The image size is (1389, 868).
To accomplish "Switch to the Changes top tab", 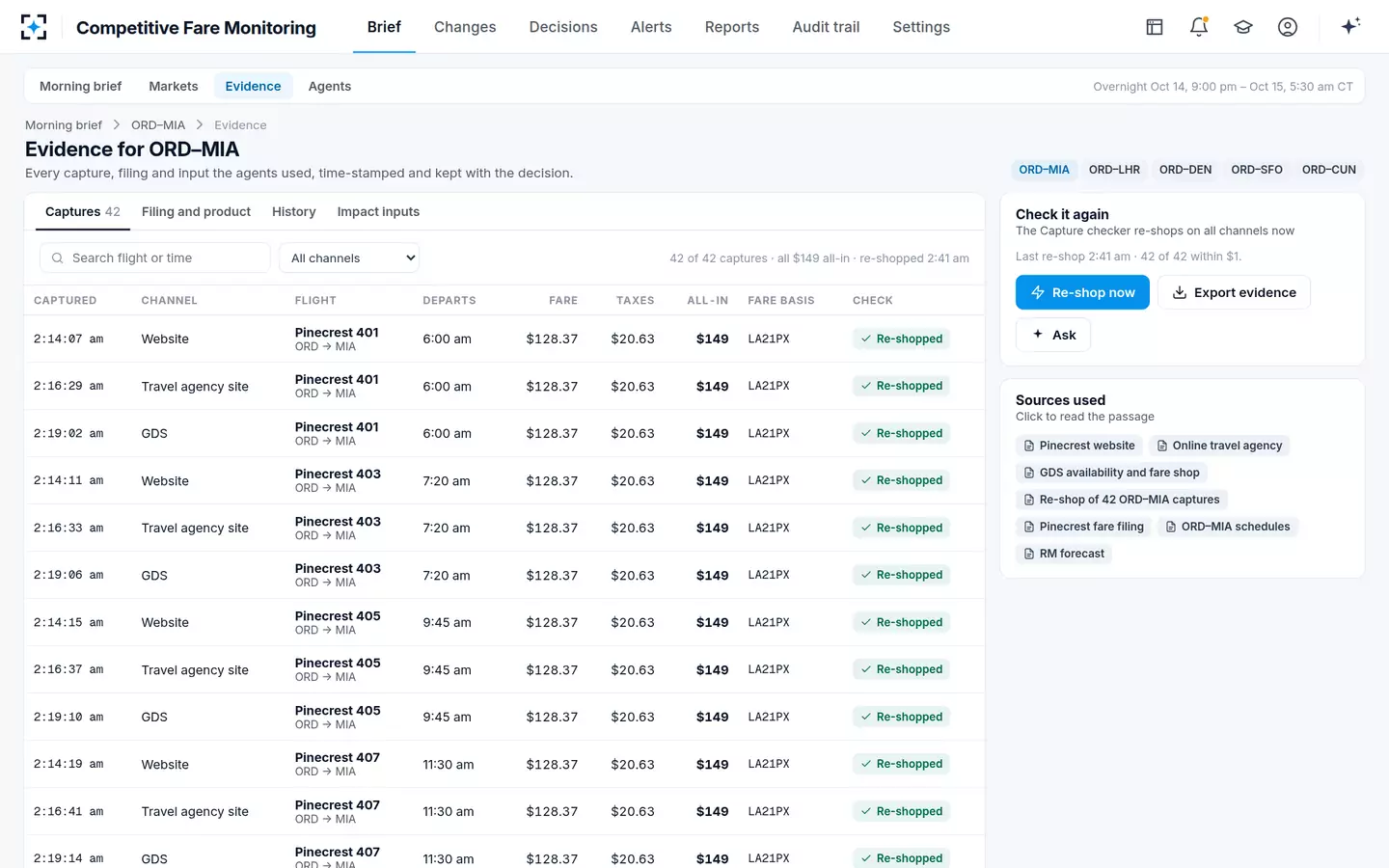I will (465, 27).
